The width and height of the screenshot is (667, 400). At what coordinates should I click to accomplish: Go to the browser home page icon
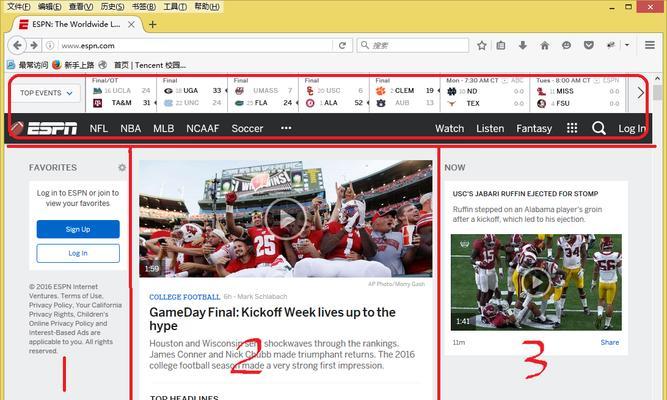coord(544,45)
